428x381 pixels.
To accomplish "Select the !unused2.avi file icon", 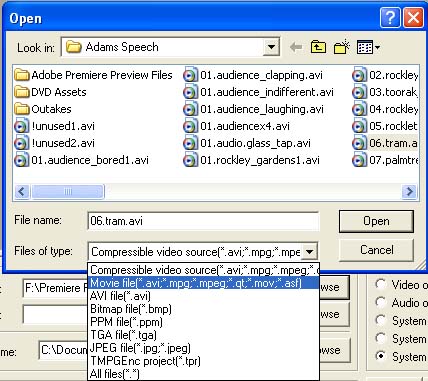I will click(21, 143).
